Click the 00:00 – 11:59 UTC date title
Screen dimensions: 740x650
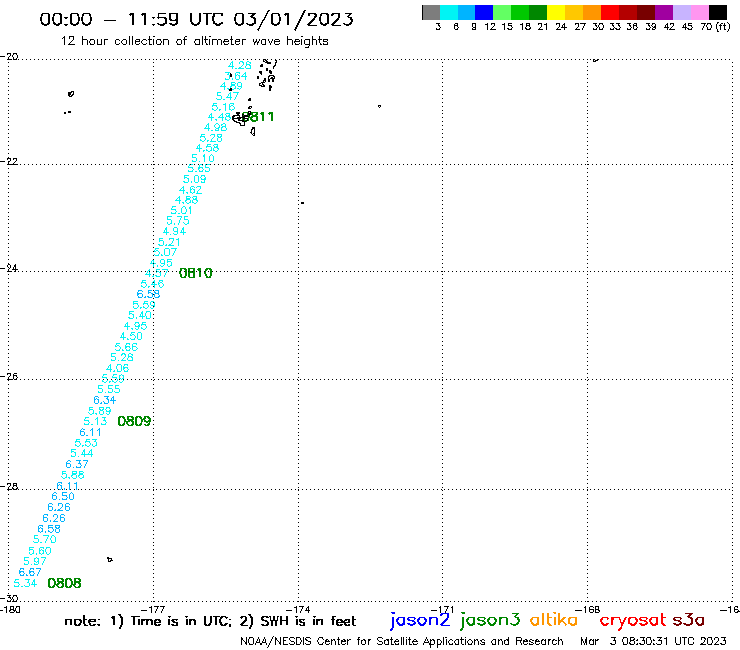[x=196, y=20]
